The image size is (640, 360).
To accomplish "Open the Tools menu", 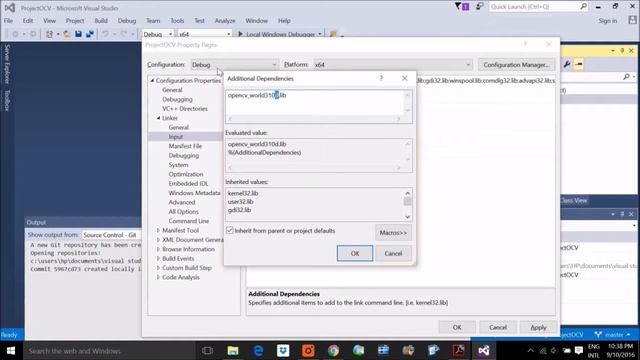I will pyautogui.click(x=177, y=20).
